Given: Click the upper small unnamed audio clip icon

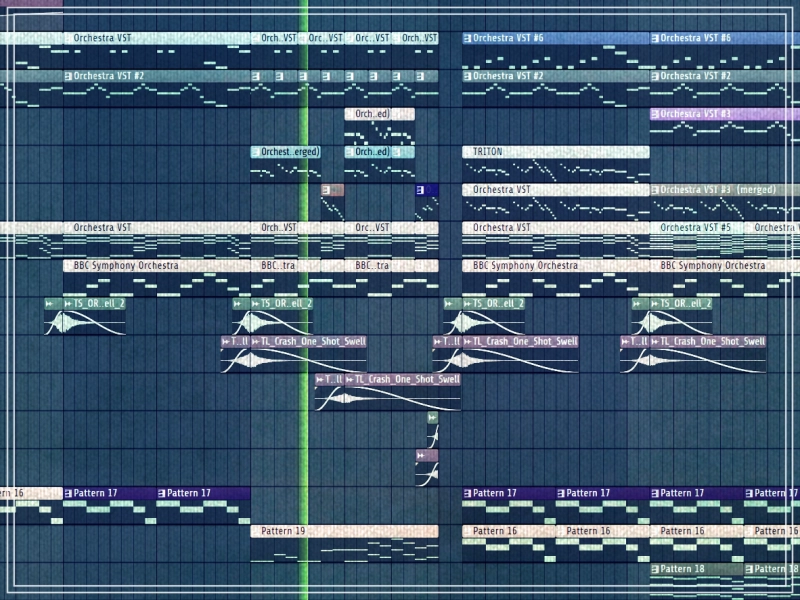Looking at the screenshot, I should [432, 417].
